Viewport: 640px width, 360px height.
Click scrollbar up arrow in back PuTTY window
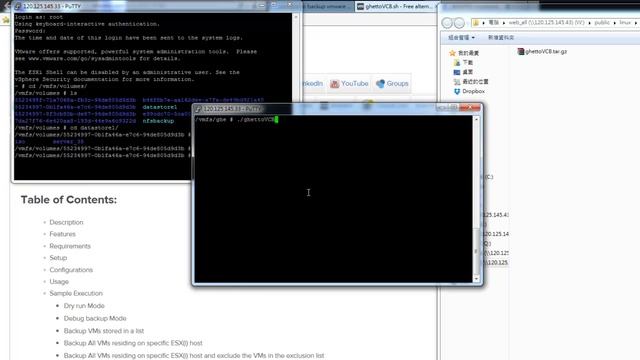[296, 17]
